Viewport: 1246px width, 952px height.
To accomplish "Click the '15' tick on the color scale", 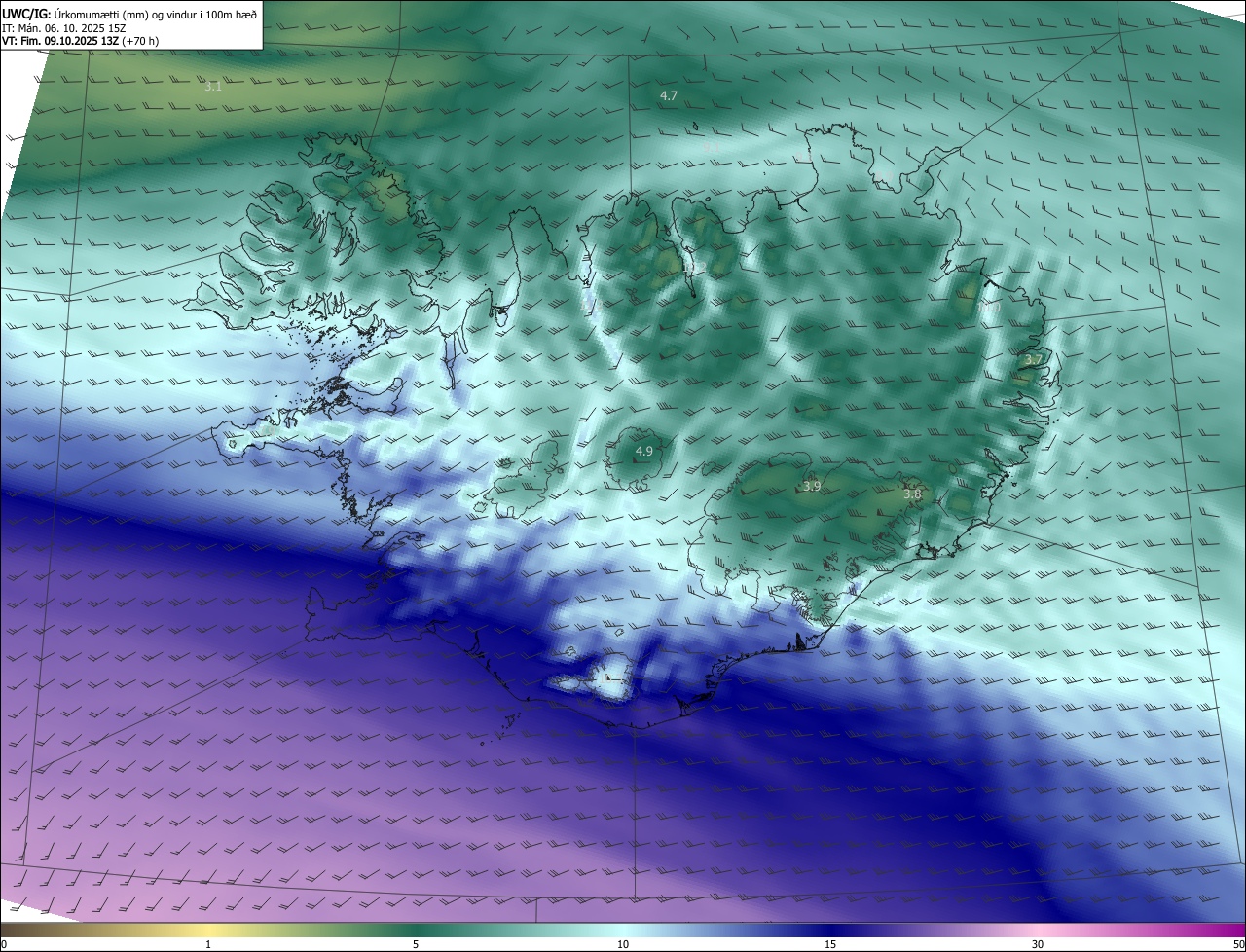I will coord(830,944).
